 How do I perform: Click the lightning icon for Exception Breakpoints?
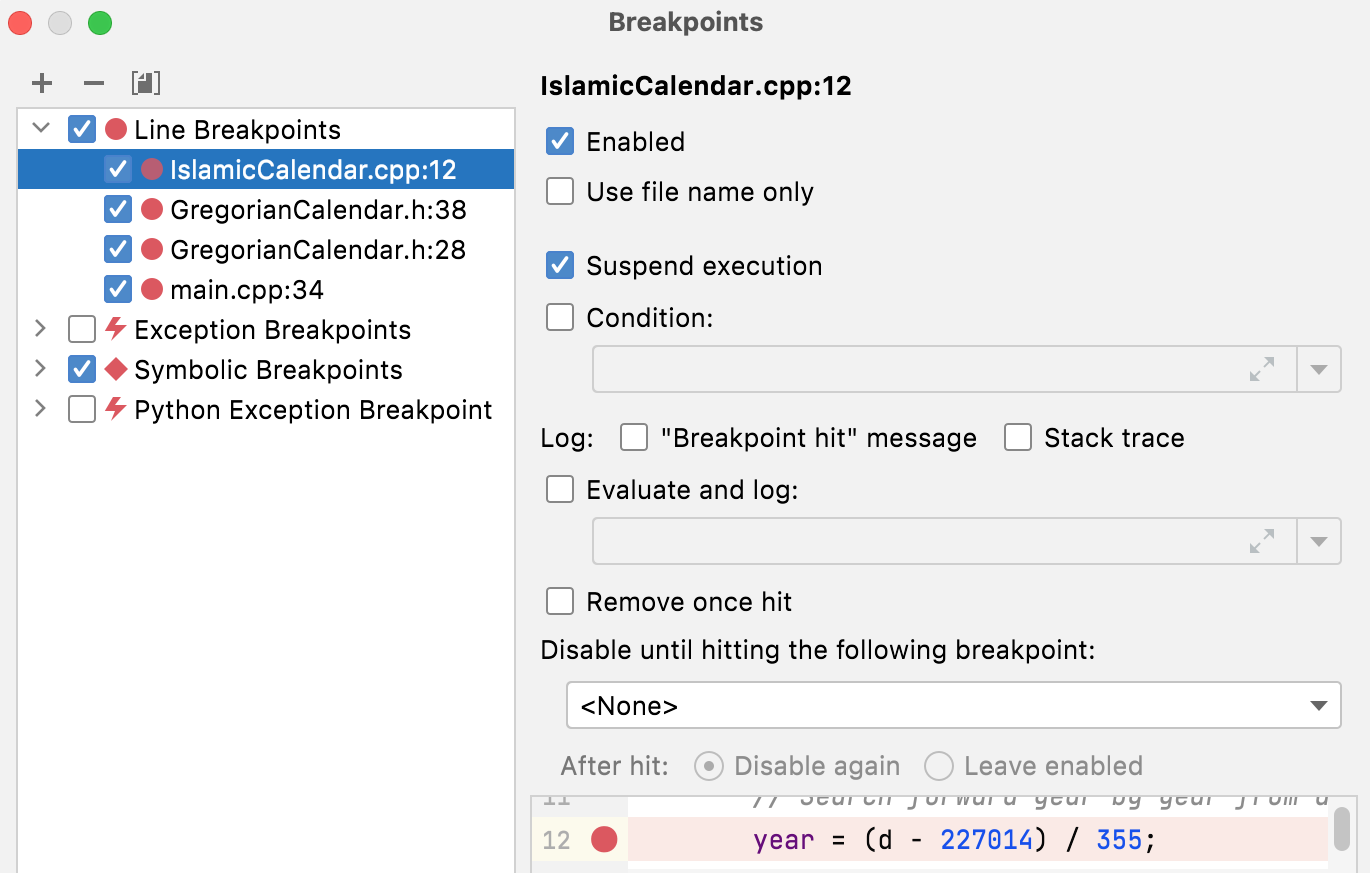pos(115,329)
